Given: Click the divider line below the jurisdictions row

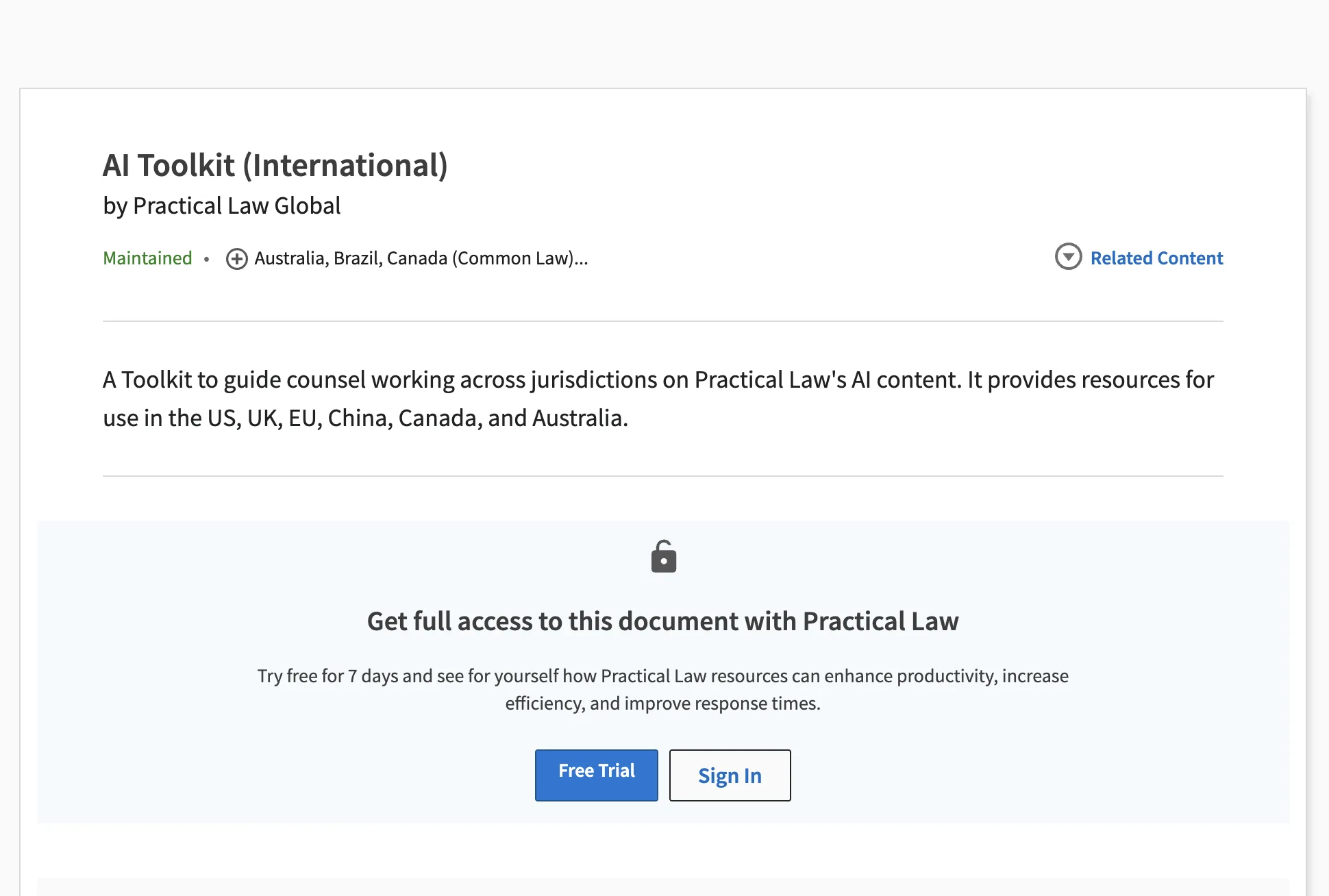Looking at the screenshot, I should pos(662,321).
